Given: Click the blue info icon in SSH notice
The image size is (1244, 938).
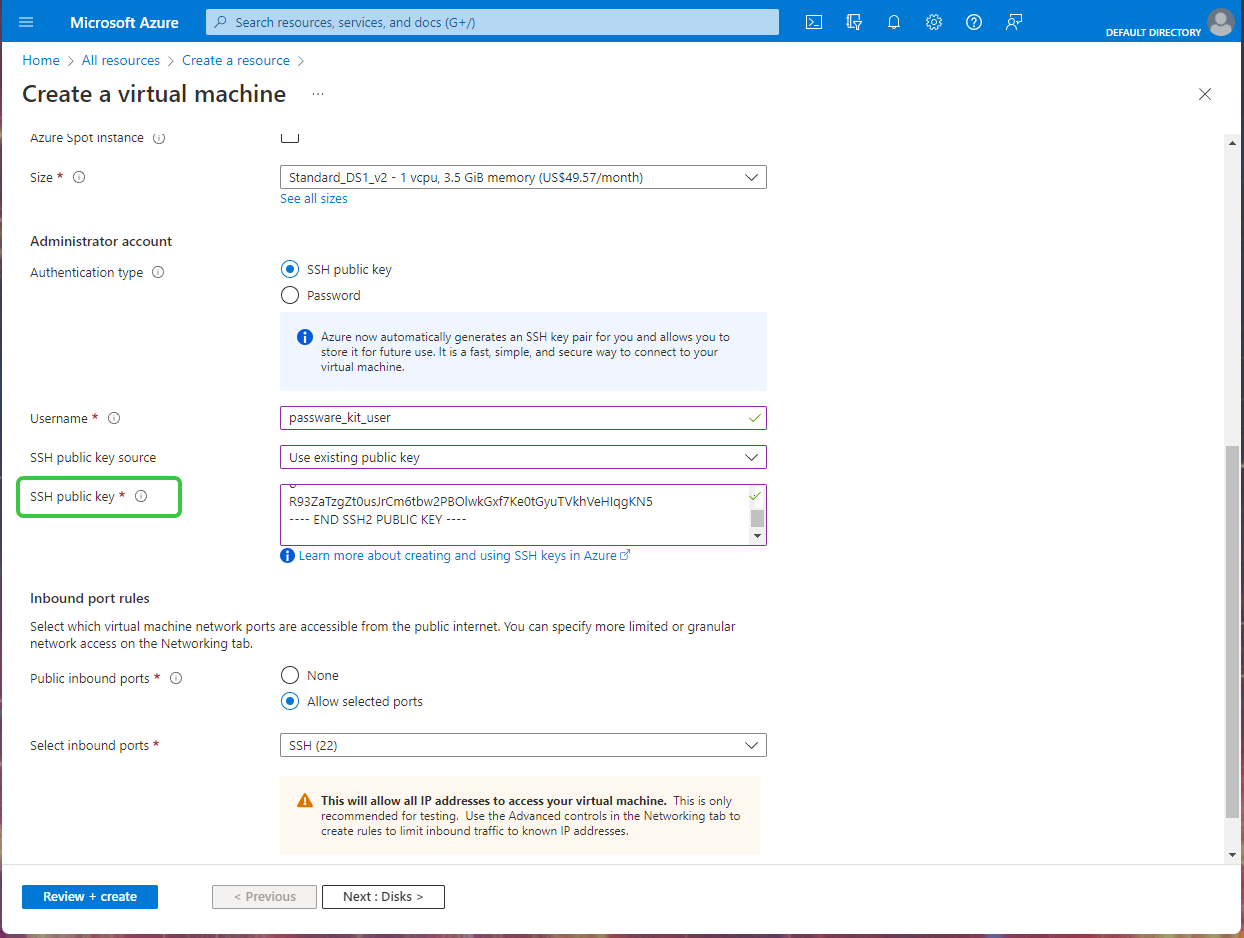Looking at the screenshot, I should pyautogui.click(x=305, y=337).
